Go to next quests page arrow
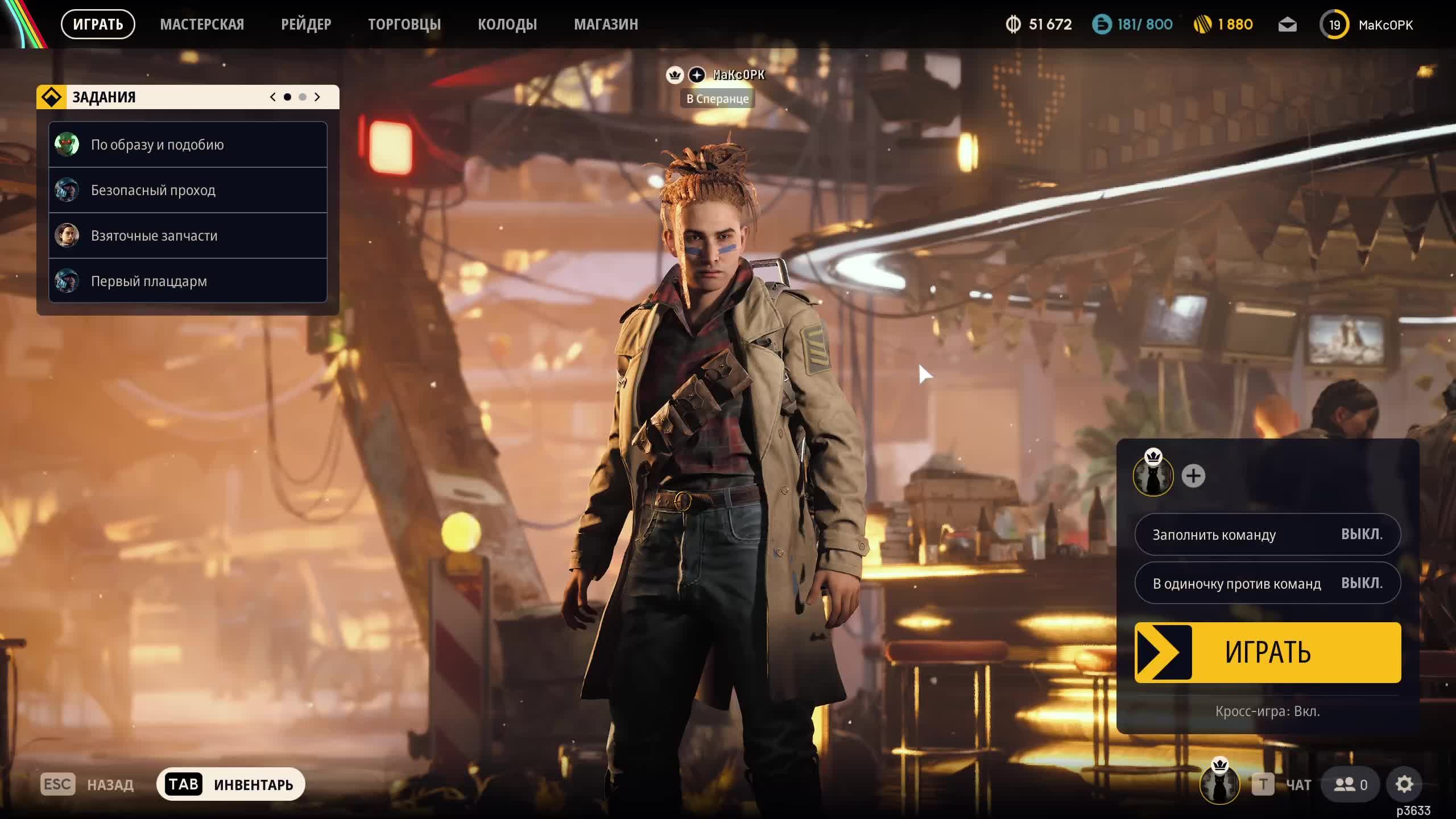Screen dimensions: 1456x819 point(317,97)
